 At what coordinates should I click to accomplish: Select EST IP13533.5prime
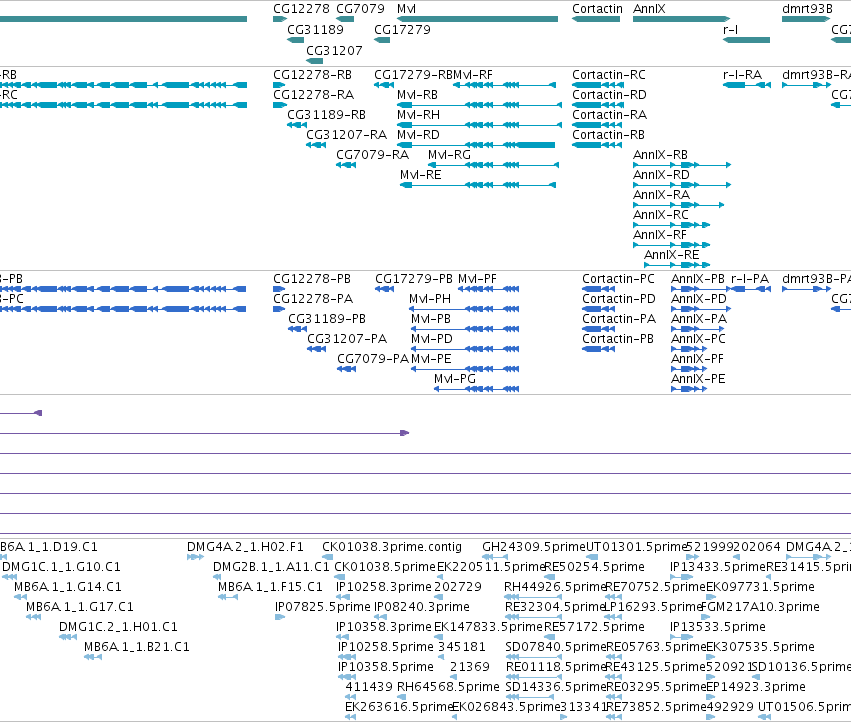[717, 626]
